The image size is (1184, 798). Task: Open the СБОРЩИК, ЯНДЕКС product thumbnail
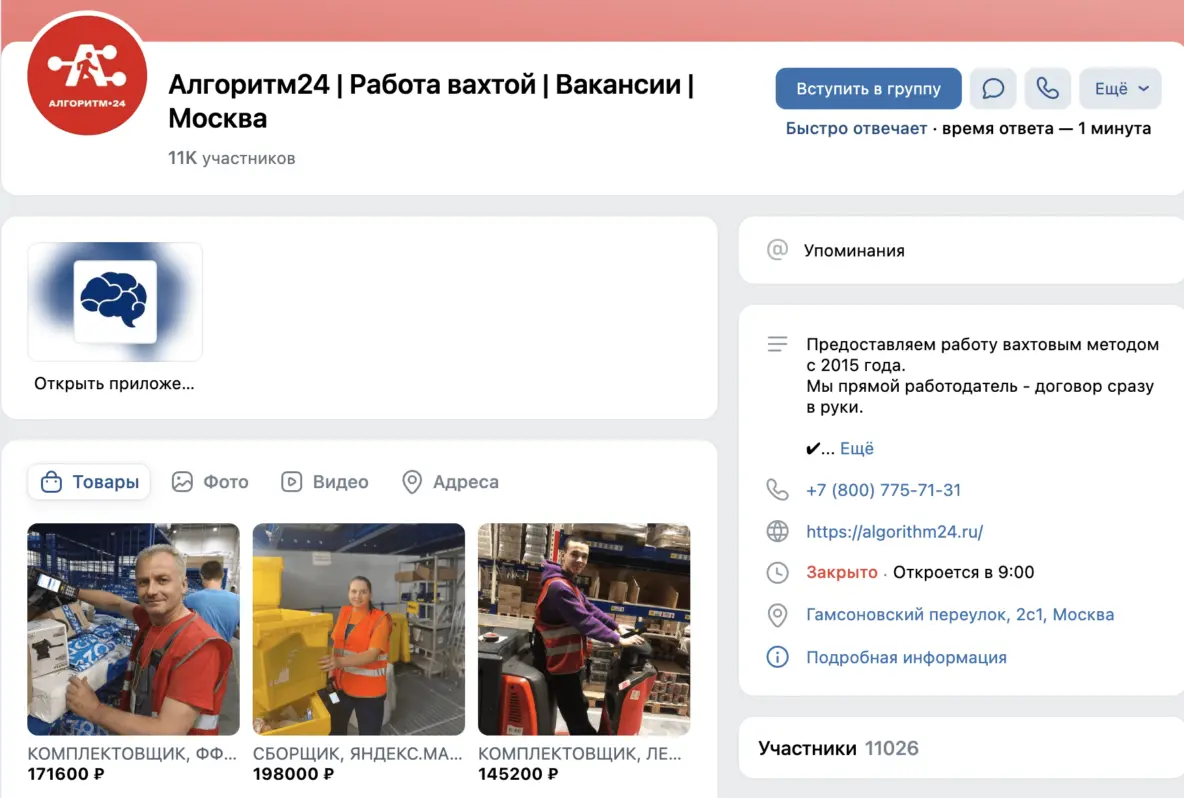[x=358, y=629]
